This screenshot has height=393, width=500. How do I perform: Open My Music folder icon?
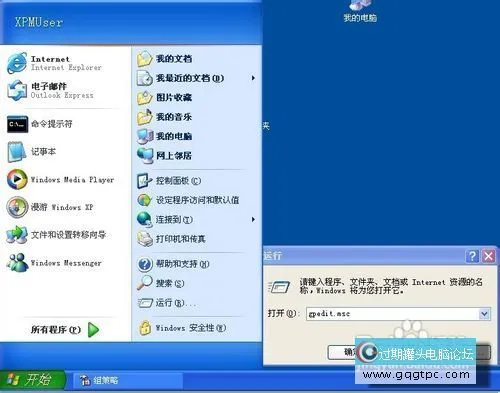click(x=145, y=117)
